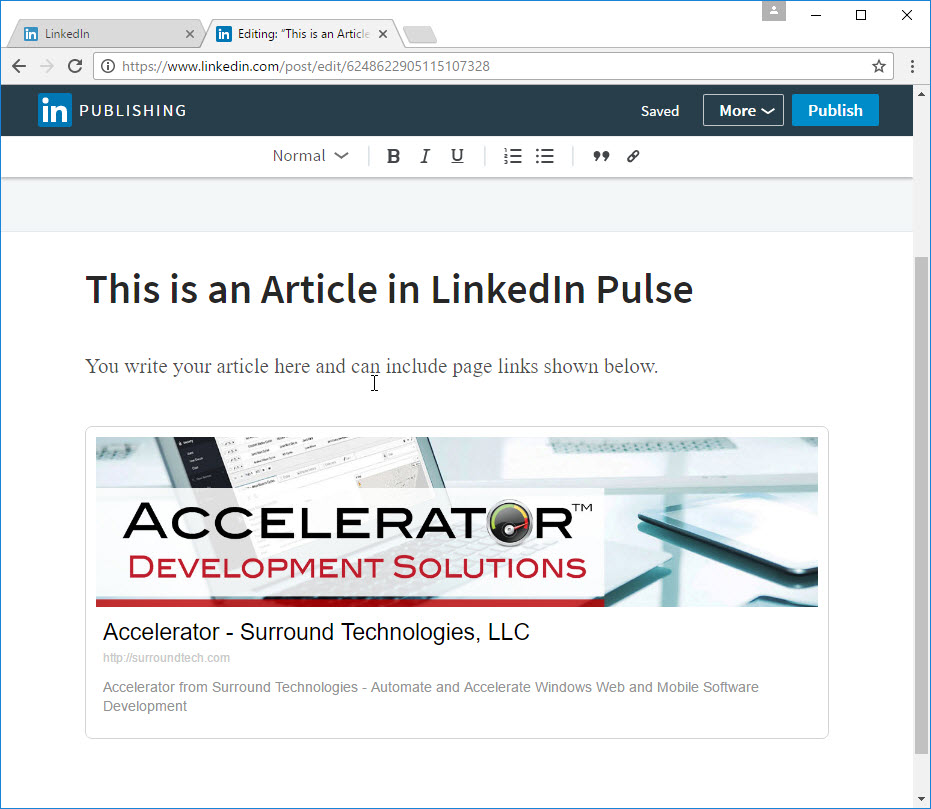The width and height of the screenshot is (931, 809).
Task: Click in the article body paragraph
Action: coord(372,366)
